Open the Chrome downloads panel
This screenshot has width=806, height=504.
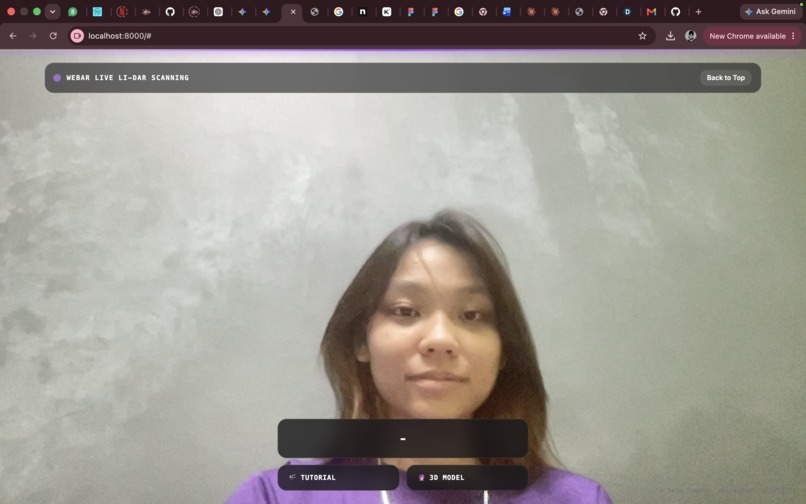click(x=670, y=36)
